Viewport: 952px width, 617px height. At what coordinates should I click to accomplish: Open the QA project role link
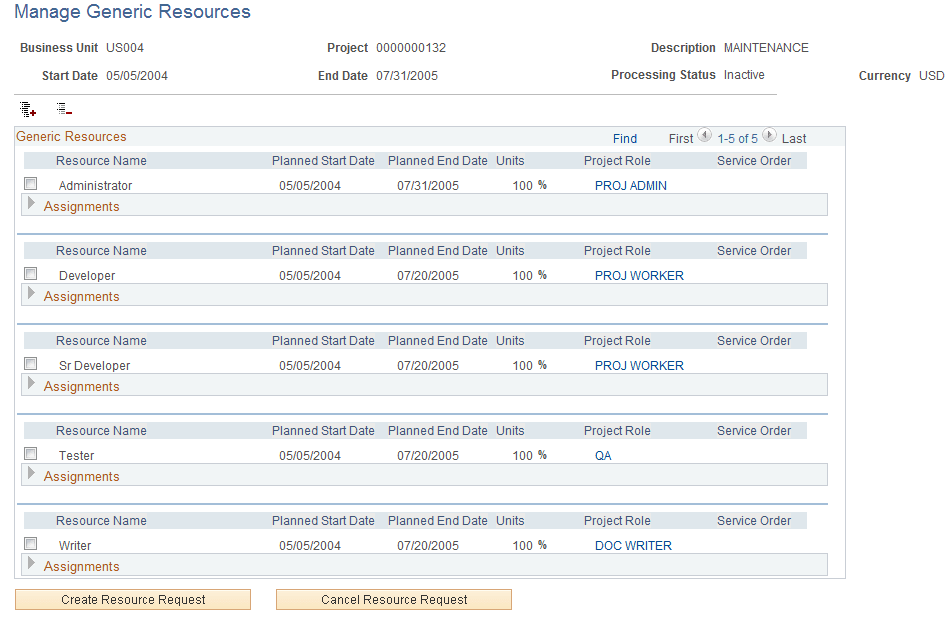(x=603, y=455)
